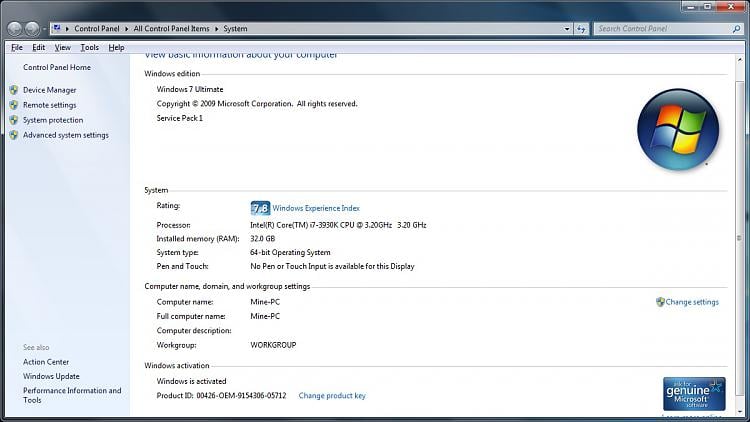Screen dimensions: 750x422
Task: Open the Change settings link
Action: coord(692,302)
